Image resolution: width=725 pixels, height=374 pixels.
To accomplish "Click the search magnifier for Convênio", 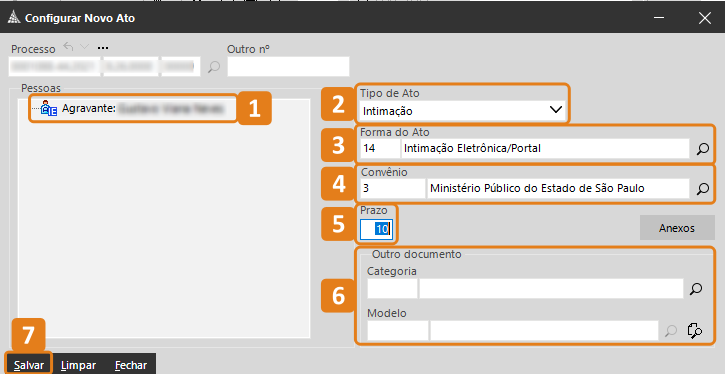I will pyautogui.click(x=702, y=189).
